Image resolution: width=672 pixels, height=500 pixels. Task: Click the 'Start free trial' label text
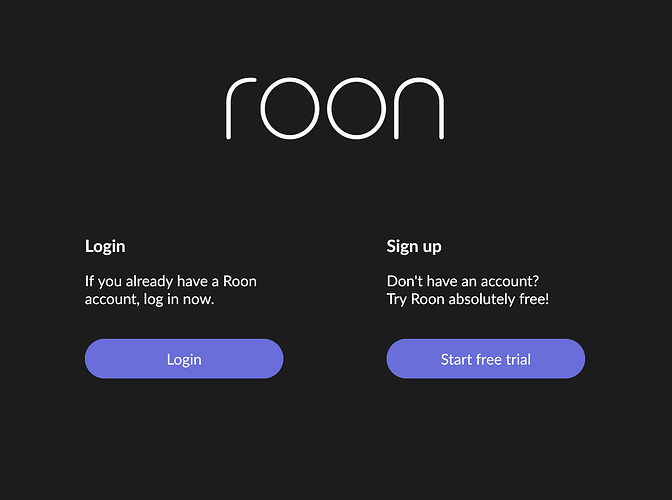(486, 359)
